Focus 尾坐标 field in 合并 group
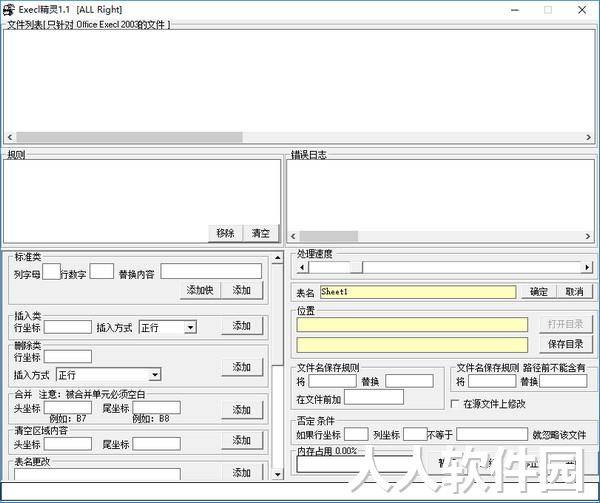The image size is (600, 503). 157,407
